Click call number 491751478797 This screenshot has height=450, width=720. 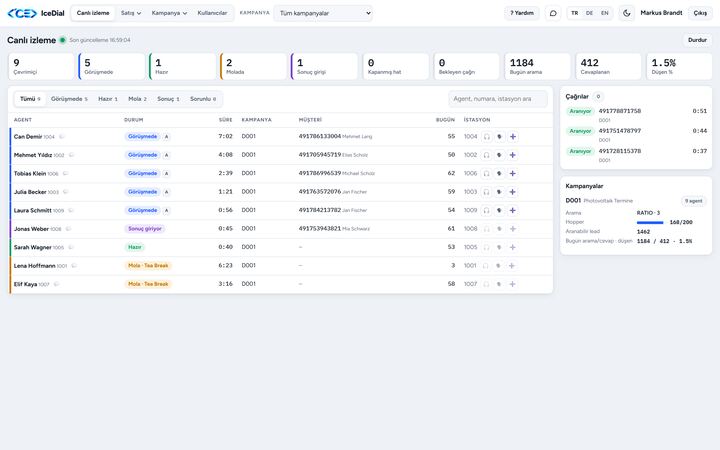619,131
